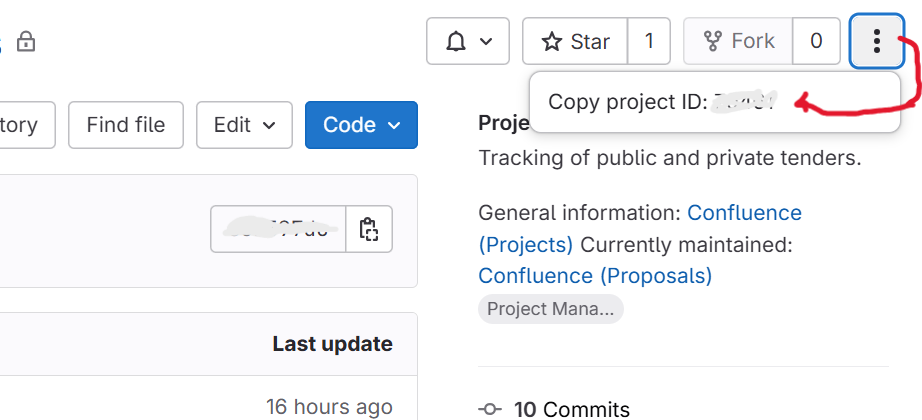Click the Tracking of public tenders description
The image size is (922, 420).
[x=670, y=158]
